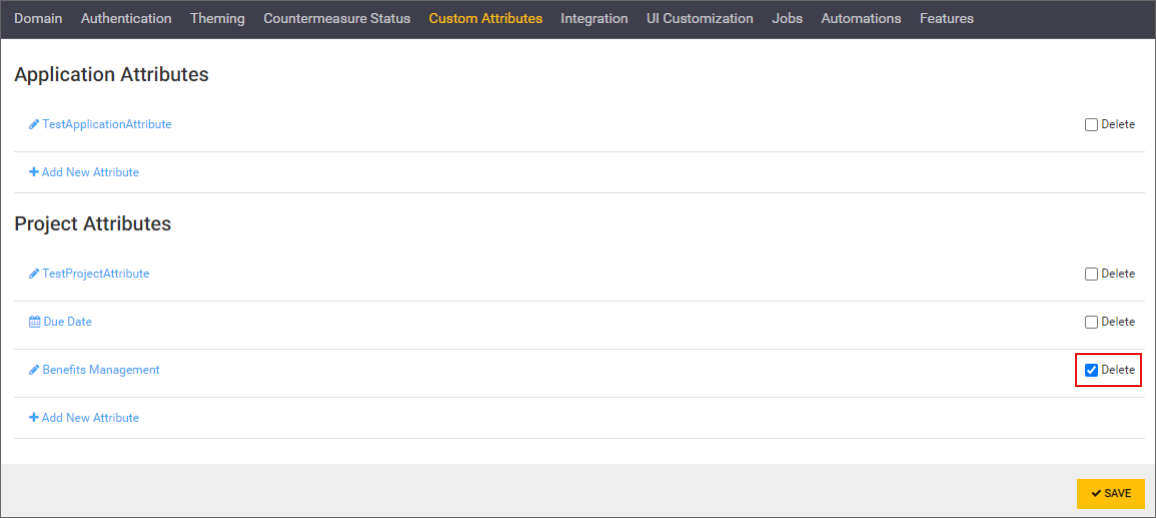Click plus icon under Application Attributes
Screen dimensions: 1156x518
point(34,173)
